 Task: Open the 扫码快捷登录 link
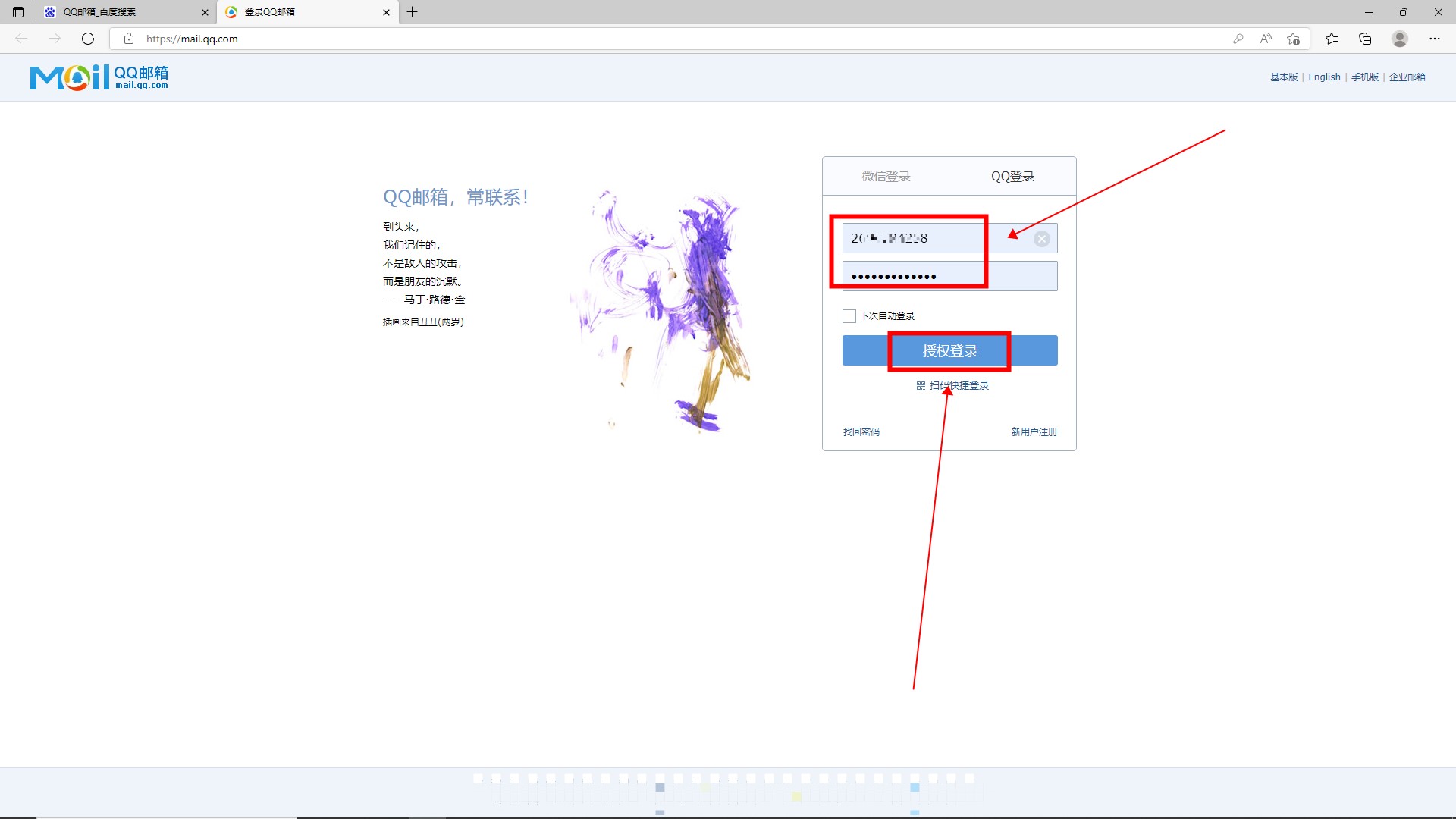[959, 386]
